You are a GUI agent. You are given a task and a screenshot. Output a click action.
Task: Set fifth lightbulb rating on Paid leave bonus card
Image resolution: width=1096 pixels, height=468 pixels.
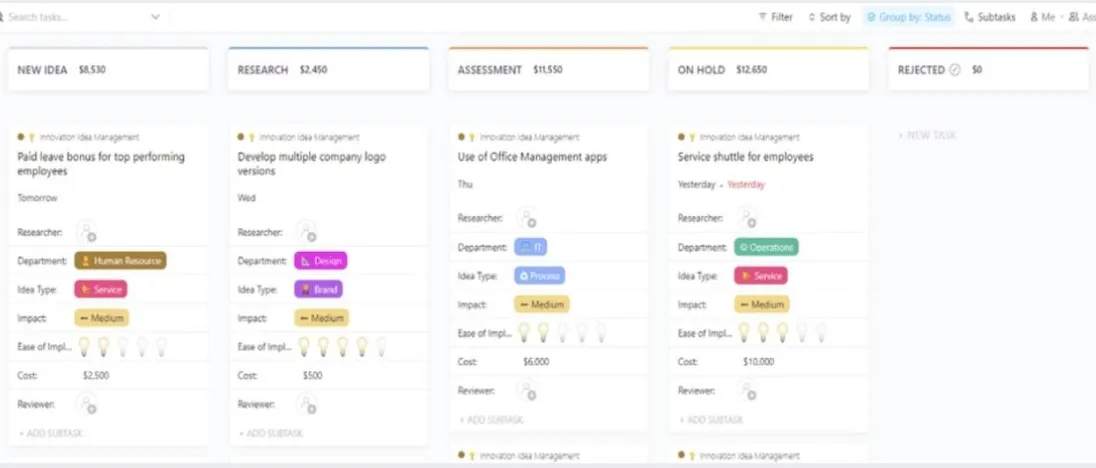tap(161, 346)
